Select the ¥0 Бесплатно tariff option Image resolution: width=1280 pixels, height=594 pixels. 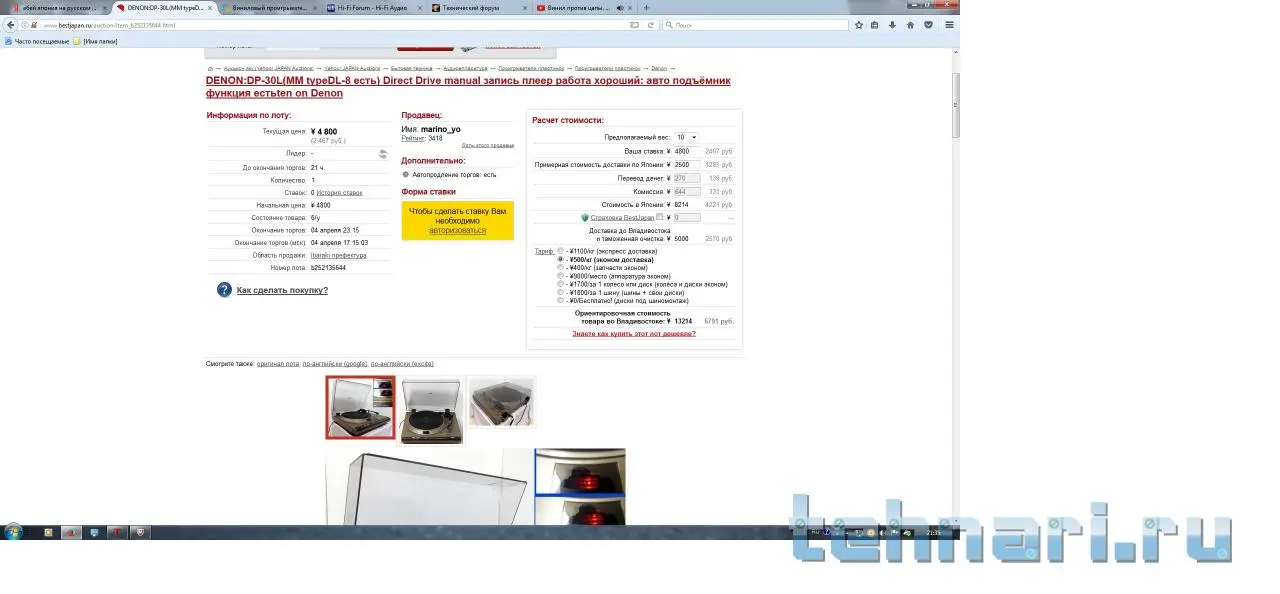[x=560, y=300]
